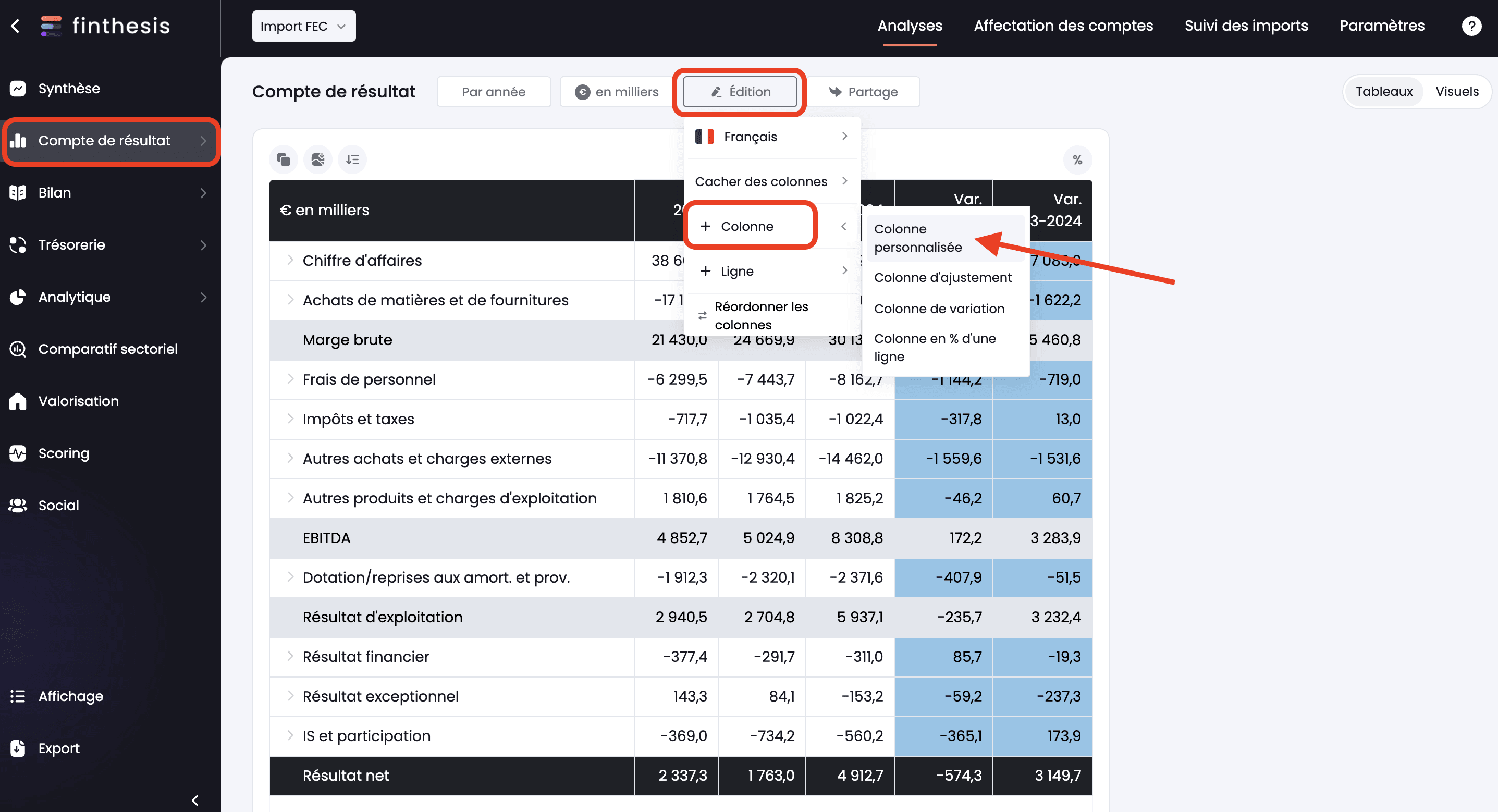
Task: Select Colonne personnalisée from submenu
Action: pos(918,238)
